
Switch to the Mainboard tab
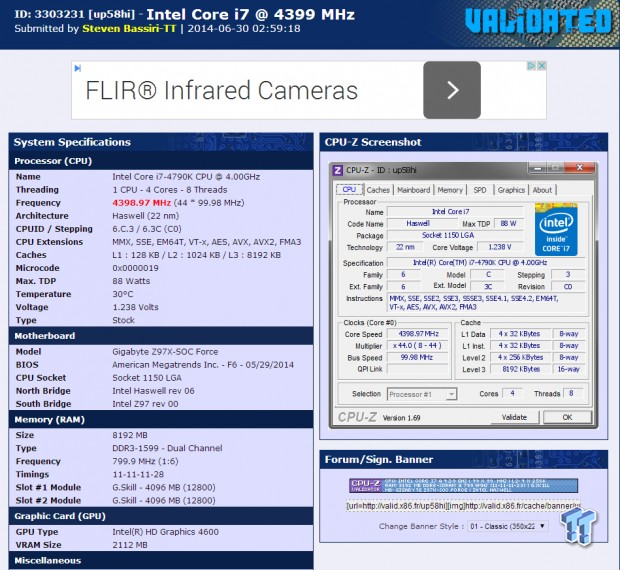tap(414, 190)
